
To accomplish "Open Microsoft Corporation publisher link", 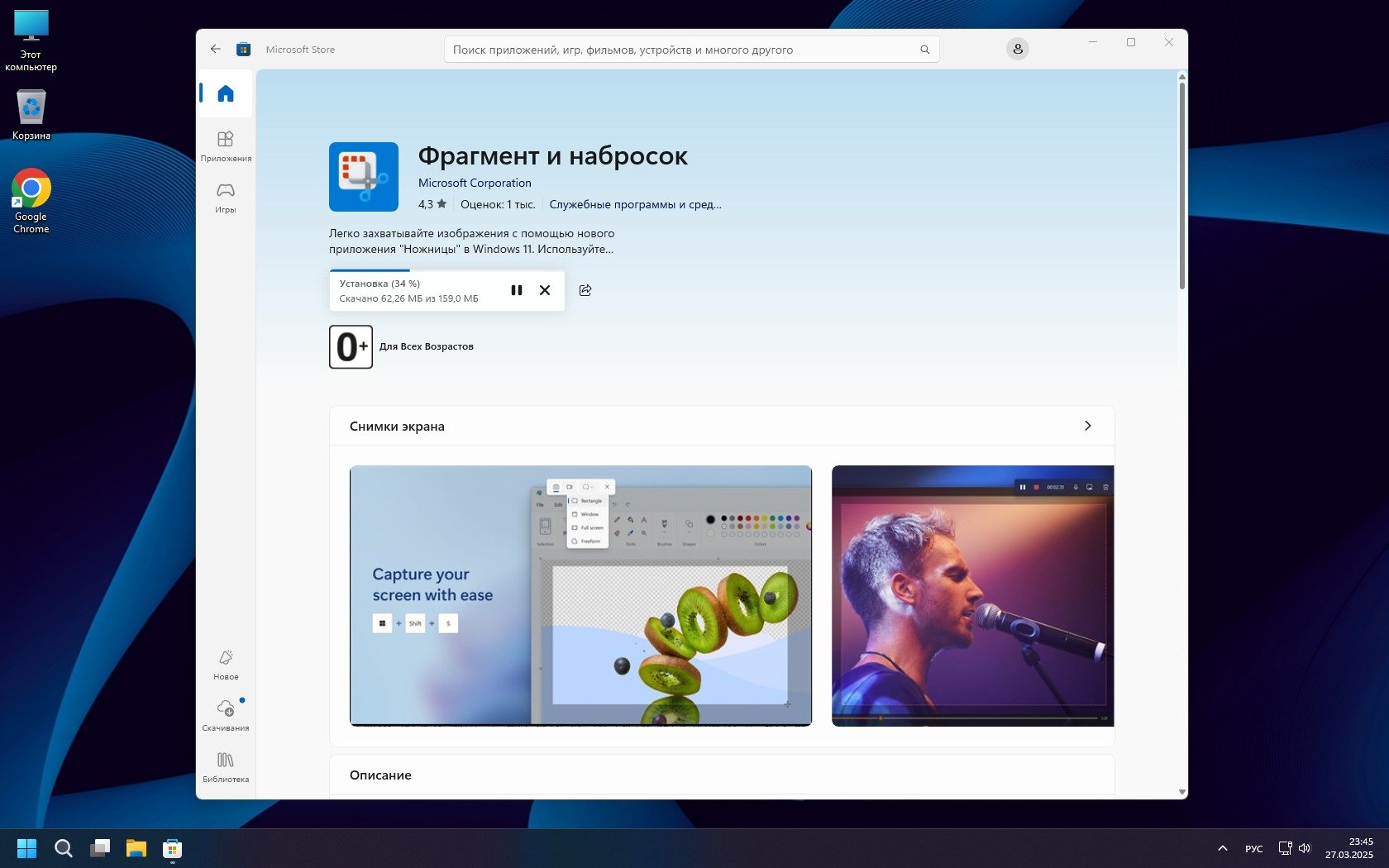I will click(475, 183).
